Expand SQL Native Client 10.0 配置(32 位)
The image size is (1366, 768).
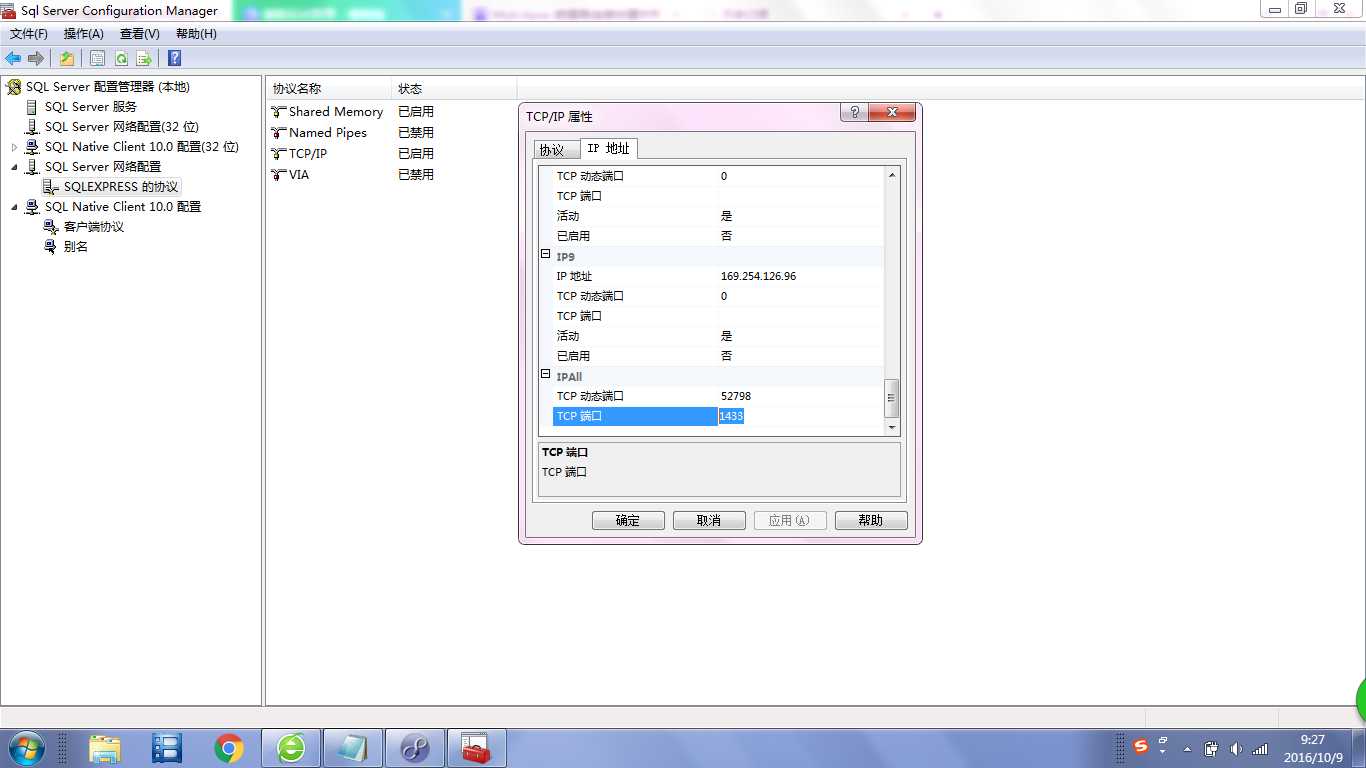coord(14,147)
